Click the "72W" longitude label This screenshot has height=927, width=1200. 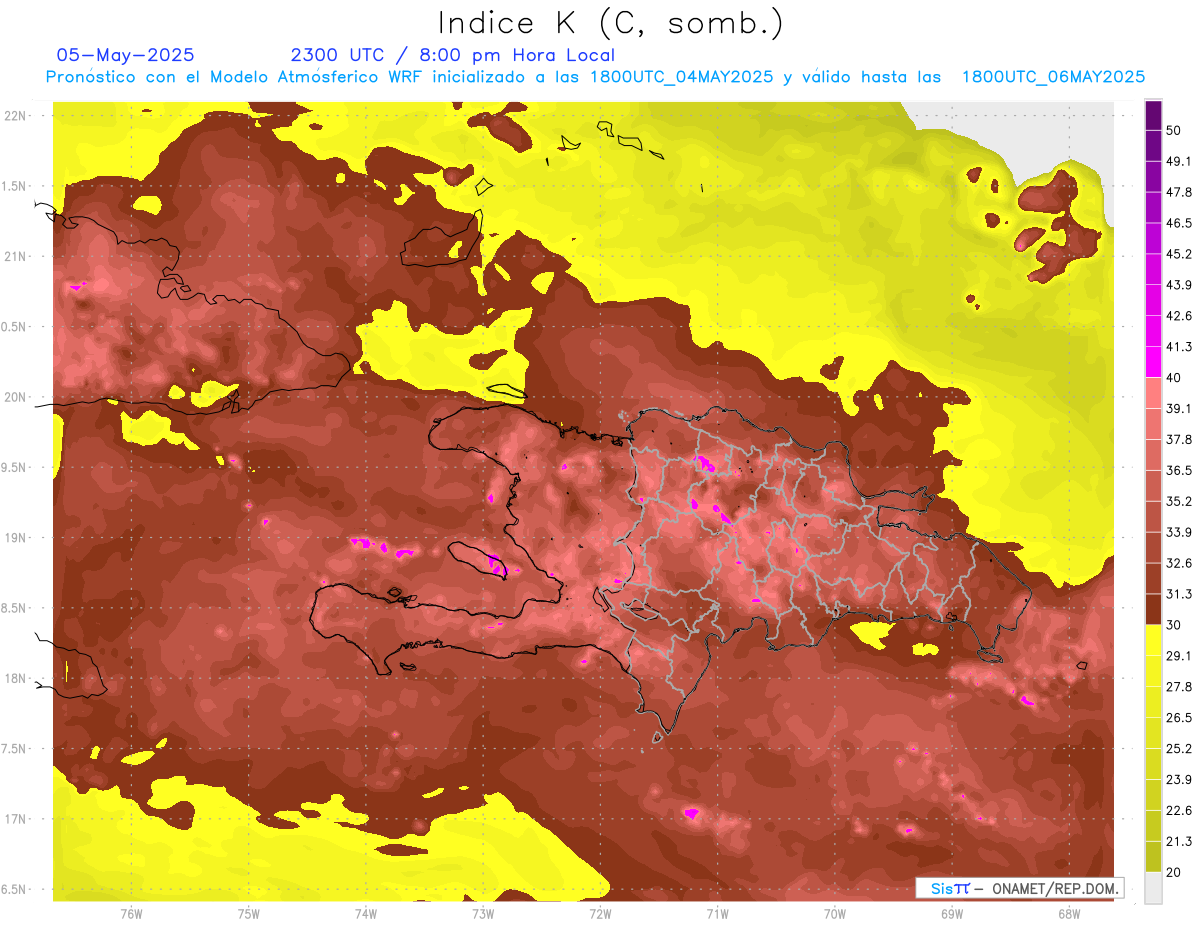point(600,913)
